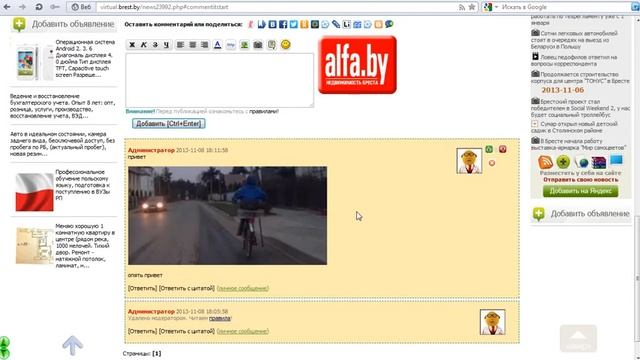Image resolution: width=640 pixels, height=360 pixels.
Task: Click the small orange delete icon on the first comment
Action: tap(492, 163)
